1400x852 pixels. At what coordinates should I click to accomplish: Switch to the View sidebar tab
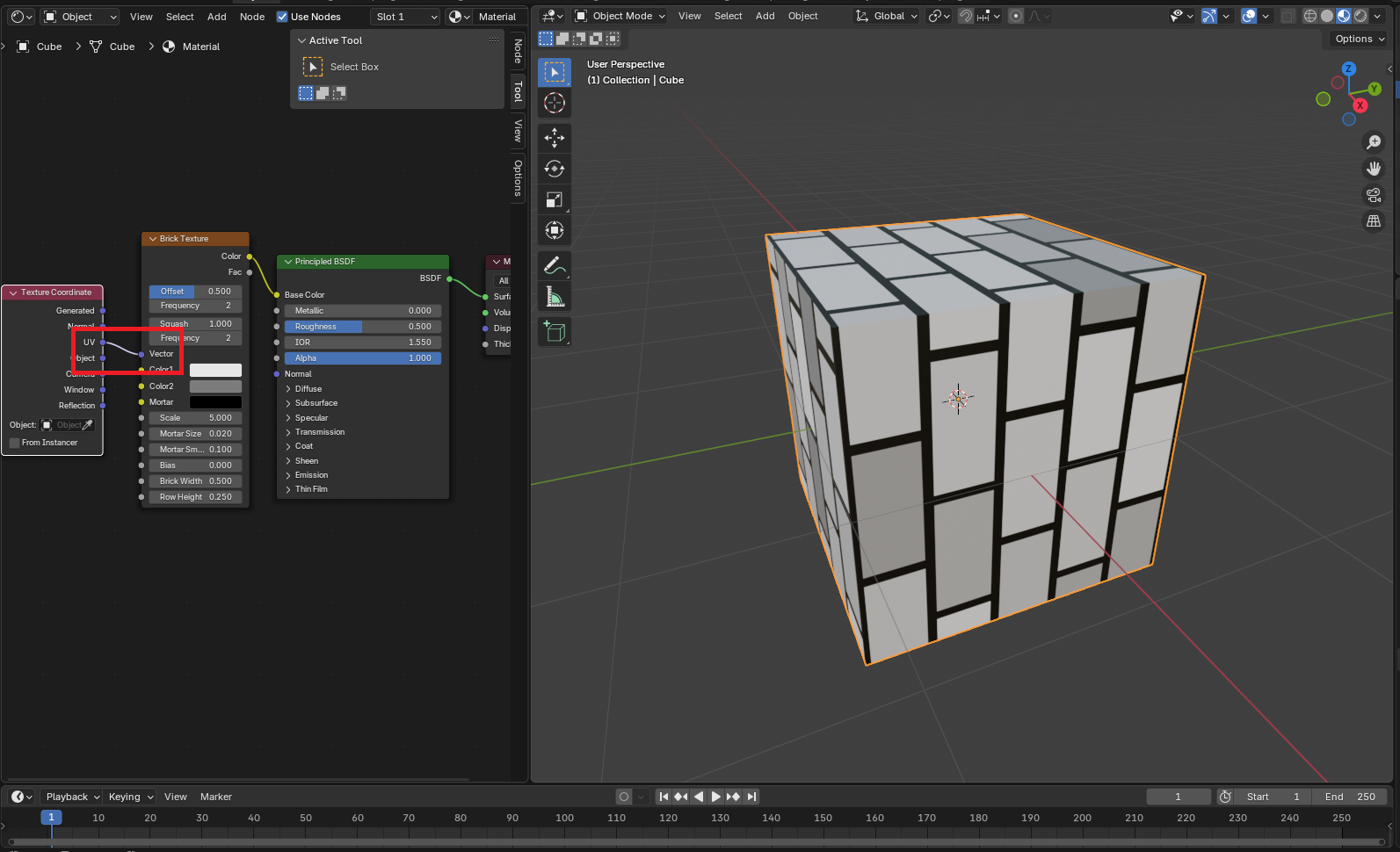[x=518, y=131]
